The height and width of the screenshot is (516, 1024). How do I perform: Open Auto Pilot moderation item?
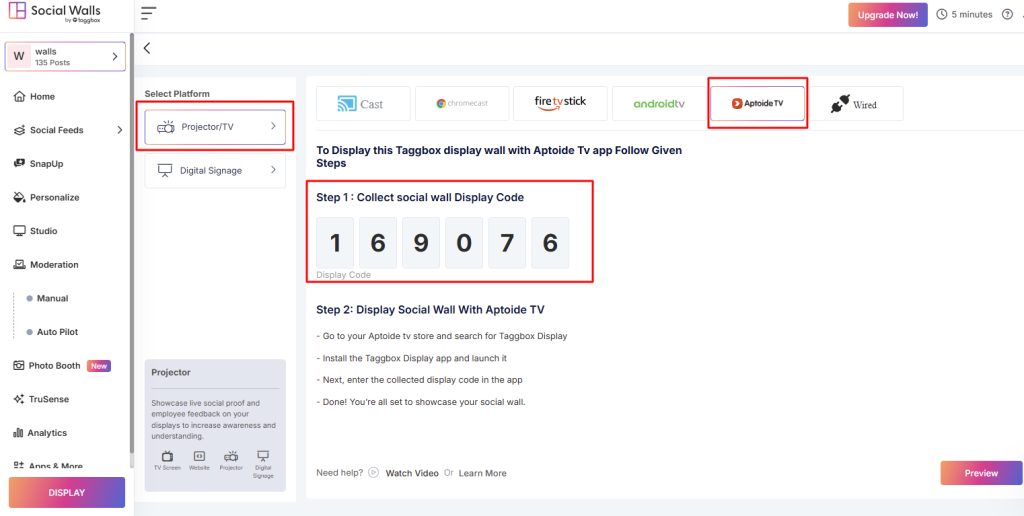[57, 332]
